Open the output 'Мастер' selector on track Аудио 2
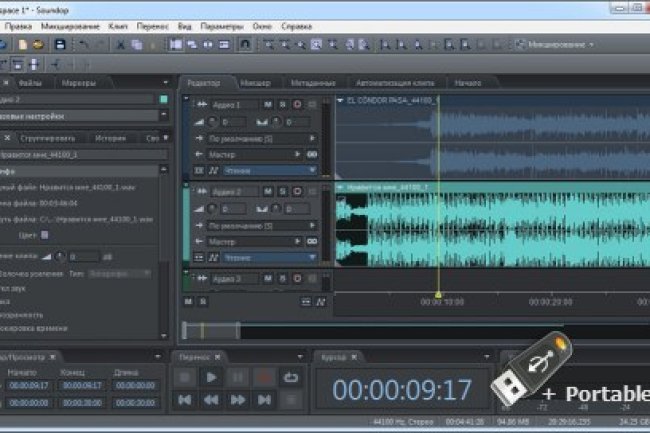This screenshot has height=433, width=650. tap(255, 241)
